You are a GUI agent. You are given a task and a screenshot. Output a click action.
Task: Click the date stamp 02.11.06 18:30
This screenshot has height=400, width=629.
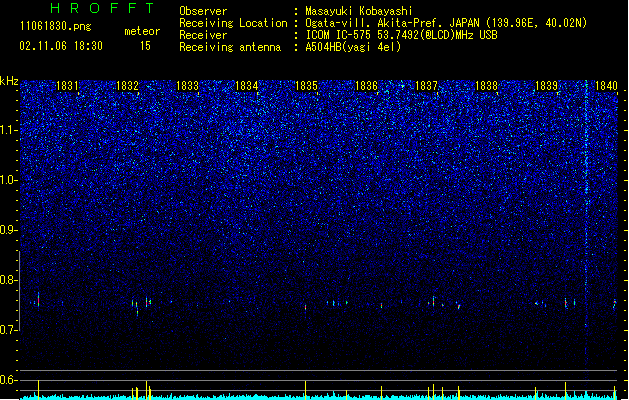61,46
